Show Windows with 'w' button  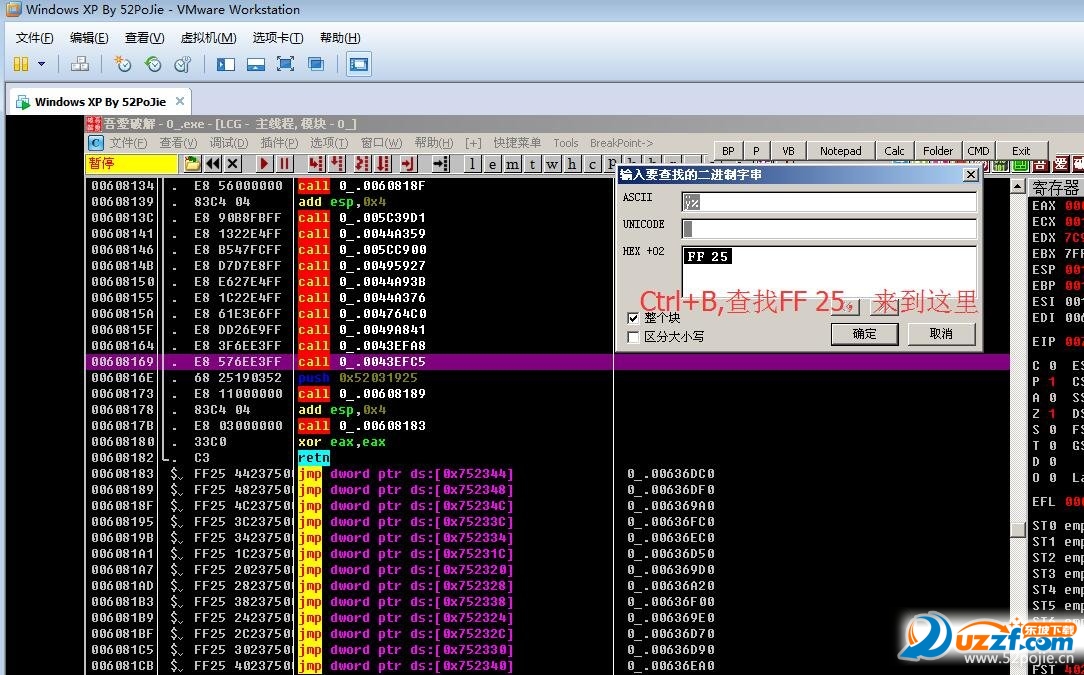[x=552, y=165]
